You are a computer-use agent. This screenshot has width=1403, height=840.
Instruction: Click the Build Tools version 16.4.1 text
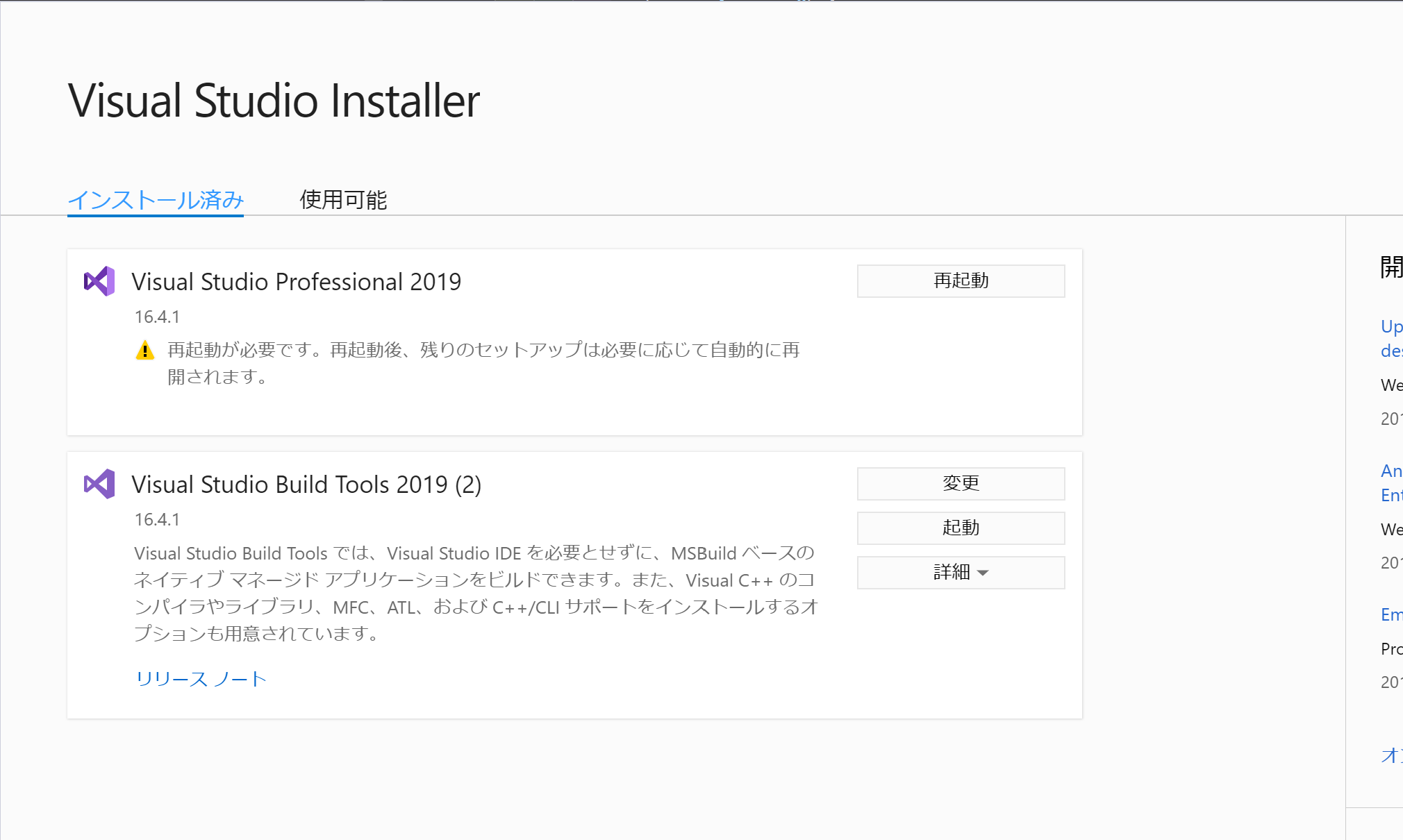tap(157, 520)
